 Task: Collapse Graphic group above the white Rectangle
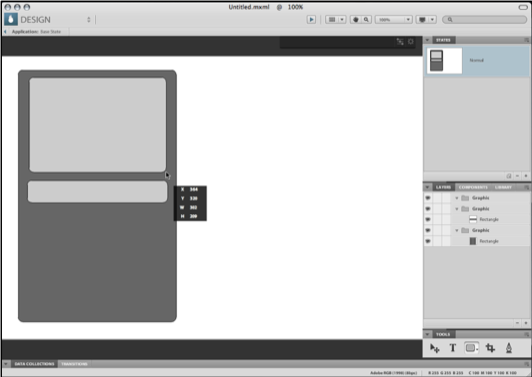point(457,209)
